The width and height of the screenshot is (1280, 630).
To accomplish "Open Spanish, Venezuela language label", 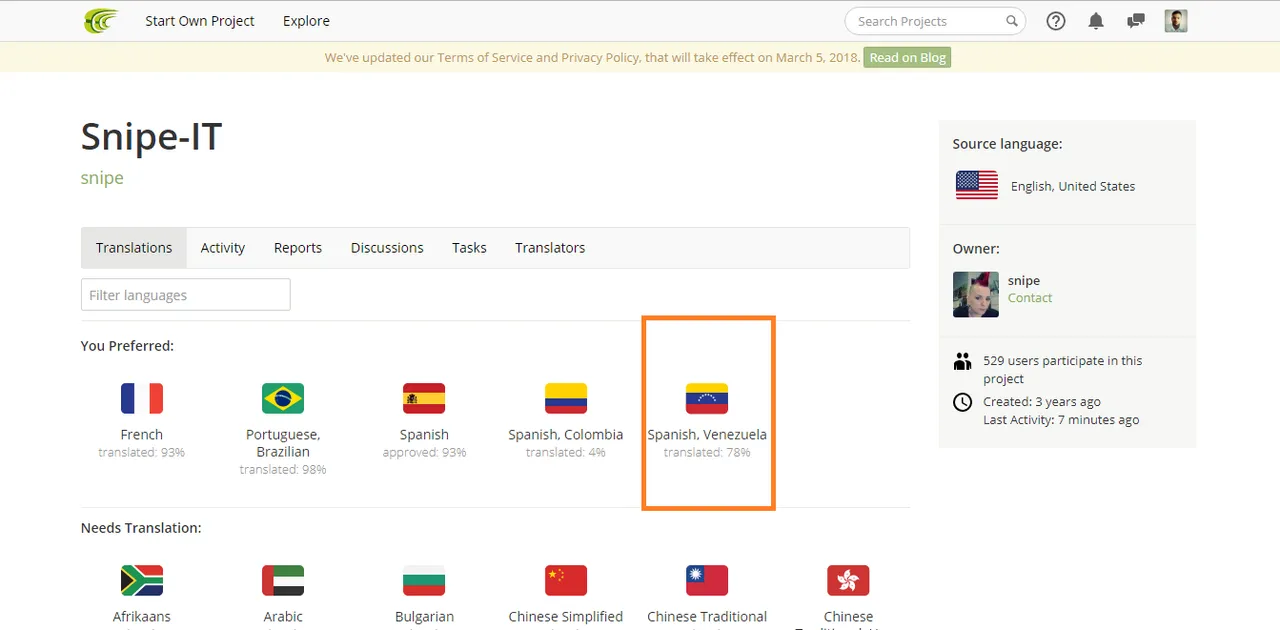I will (707, 435).
